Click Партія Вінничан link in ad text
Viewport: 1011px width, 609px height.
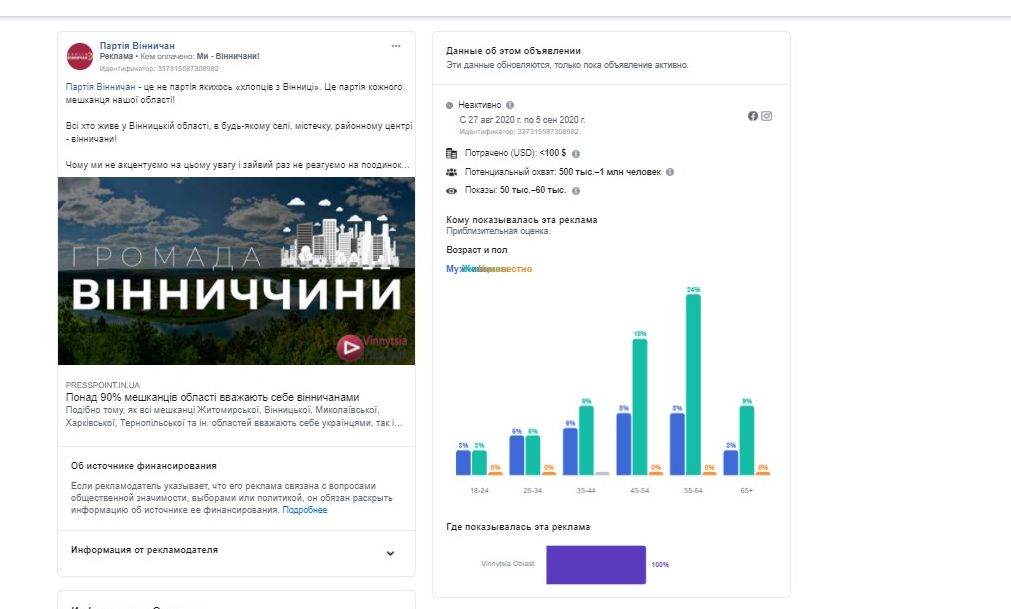pyautogui.click(x=100, y=88)
